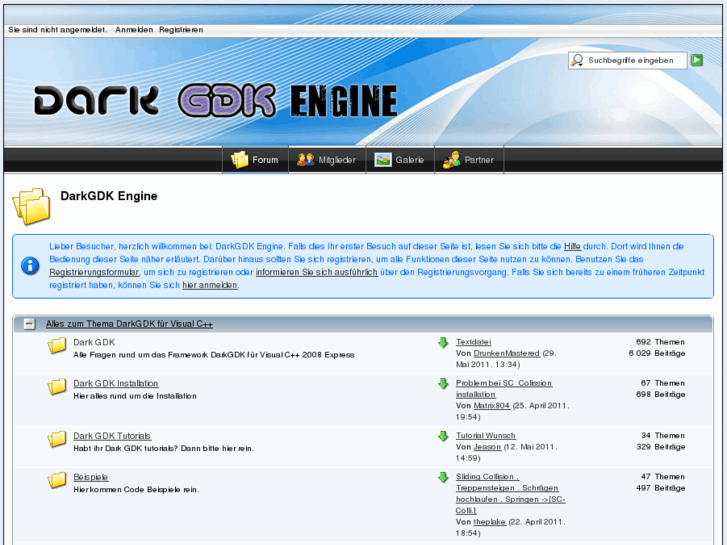Viewport: 727px width, 545px height.
Task: Click green arrow next to Sliding Collision post
Action: (443, 478)
